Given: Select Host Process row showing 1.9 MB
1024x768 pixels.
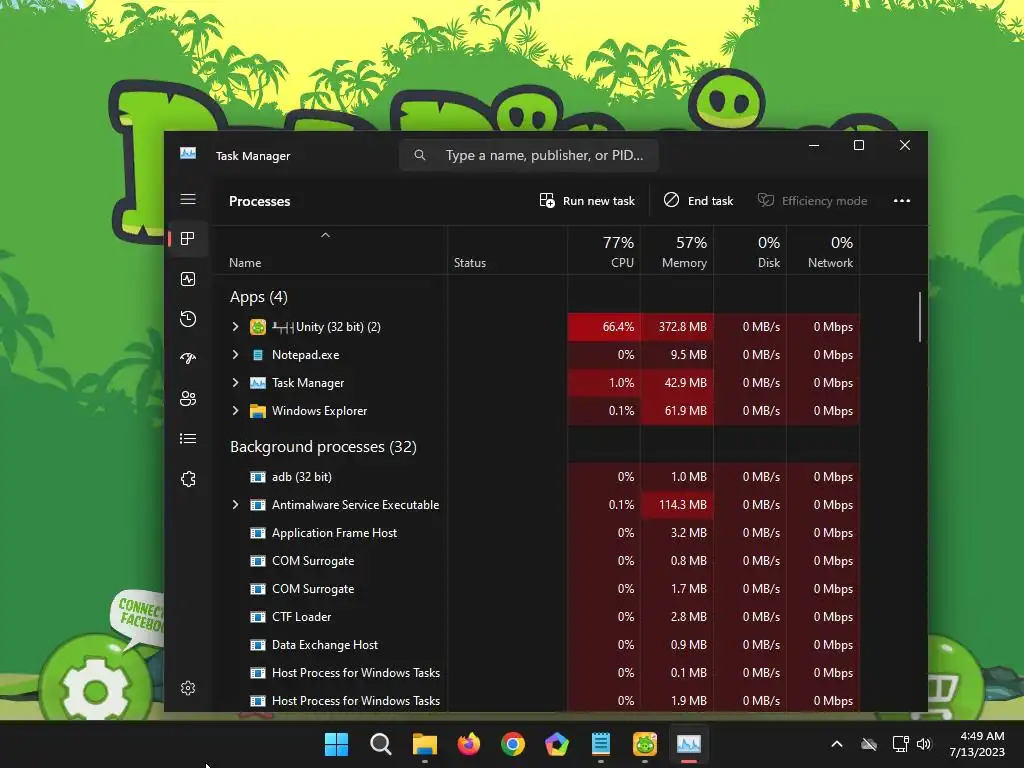Looking at the screenshot, I should pyautogui.click(x=536, y=701).
